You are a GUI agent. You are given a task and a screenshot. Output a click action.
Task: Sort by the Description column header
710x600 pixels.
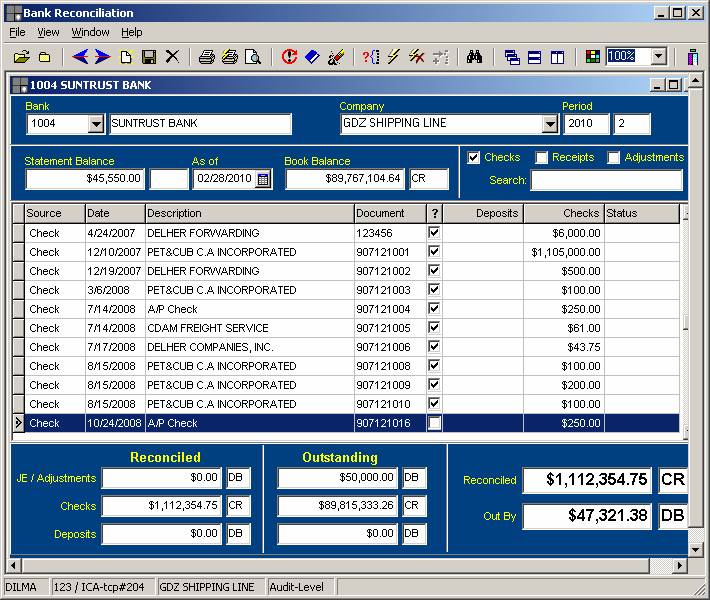point(249,213)
